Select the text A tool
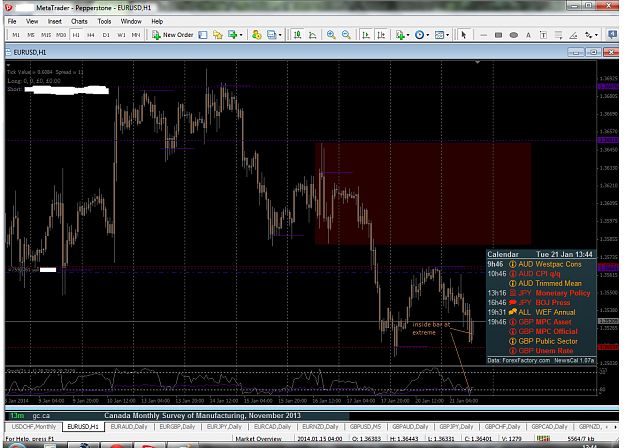 [x=528, y=35]
